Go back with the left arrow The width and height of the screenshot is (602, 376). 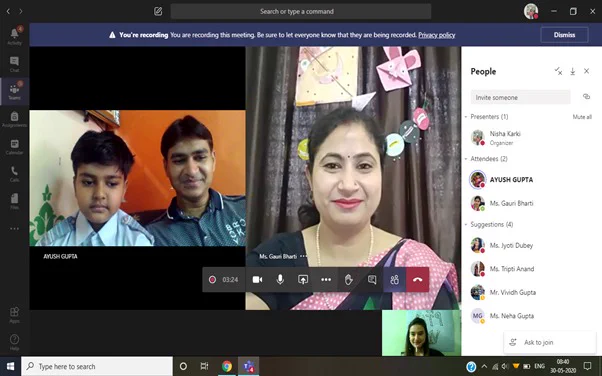pyautogui.click(x=8, y=12)
